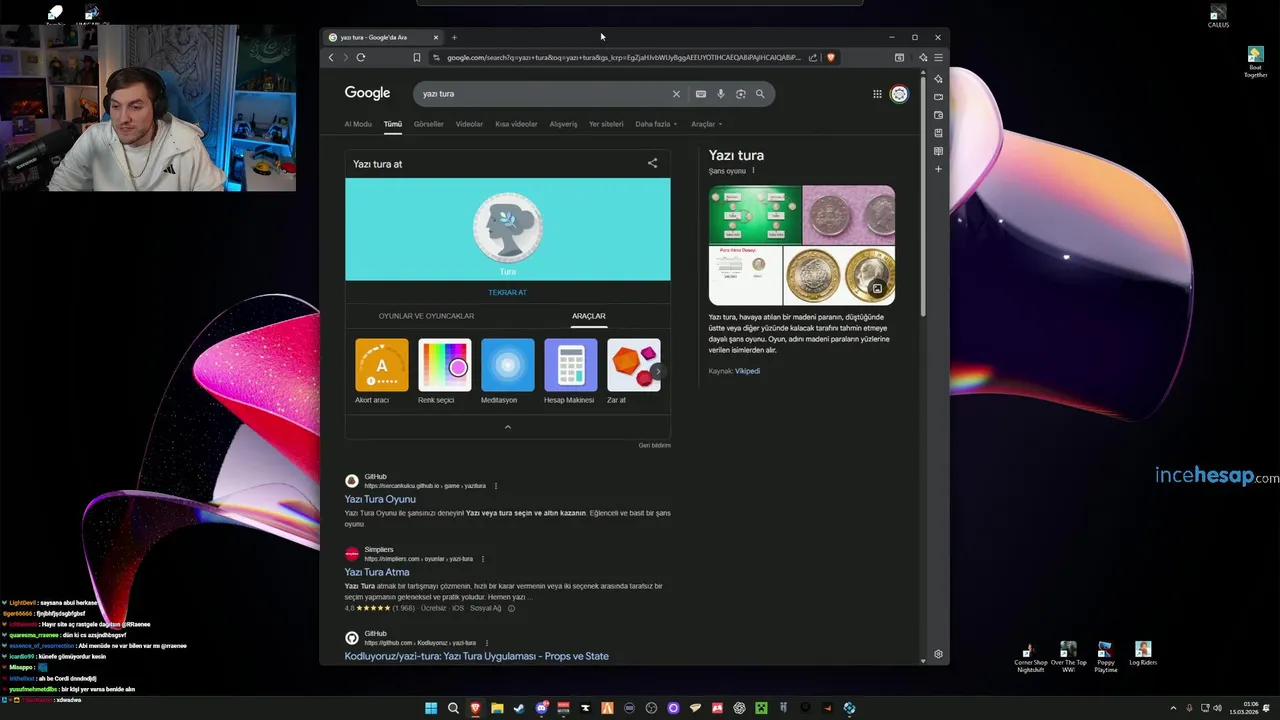Bookmark this page using the bookmark icon
Viewport: 1280px width, 720px height.
pos(417,57)
